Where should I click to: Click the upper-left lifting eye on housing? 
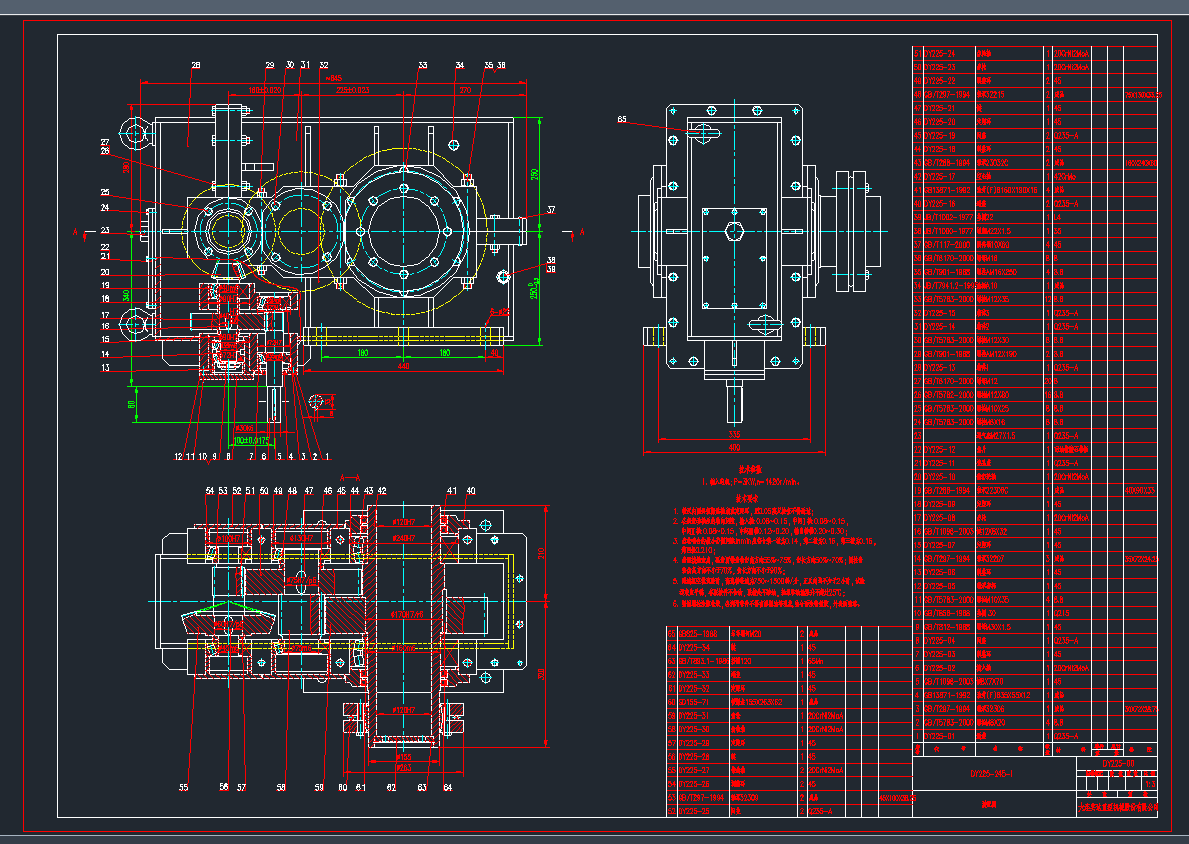(x=133, y=131)
